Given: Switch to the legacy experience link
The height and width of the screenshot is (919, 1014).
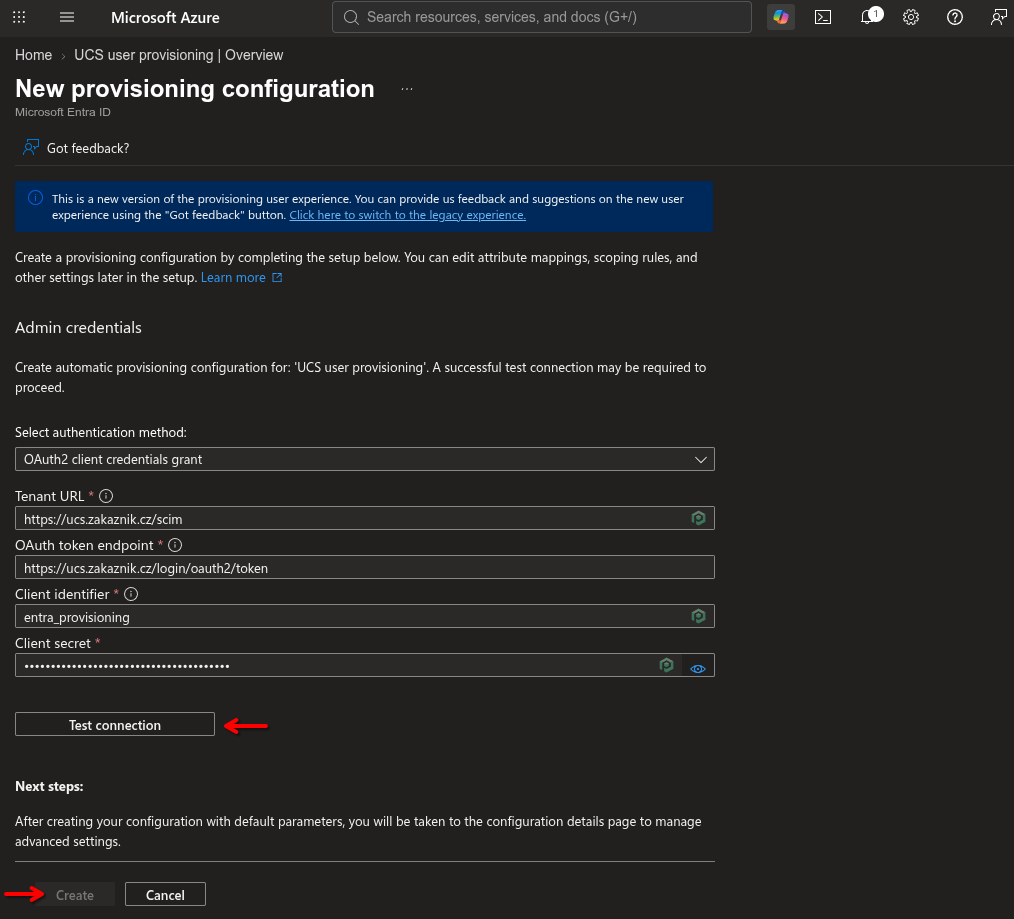Looking at the screenshot, I should coord(407,215).
